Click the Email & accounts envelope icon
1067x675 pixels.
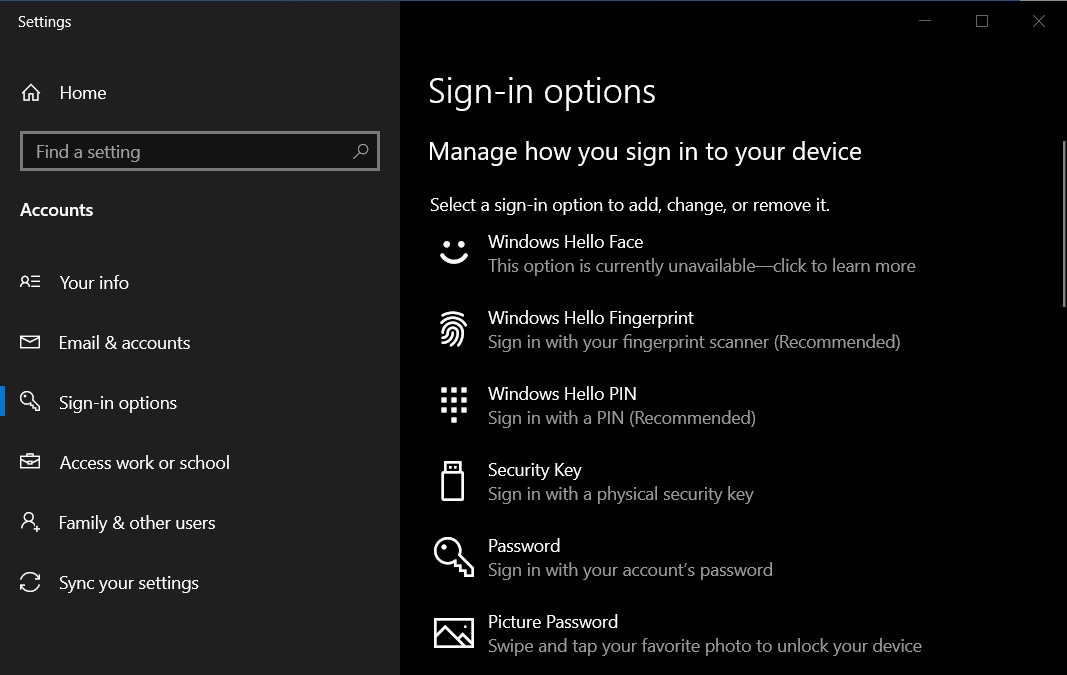(30, 342)
